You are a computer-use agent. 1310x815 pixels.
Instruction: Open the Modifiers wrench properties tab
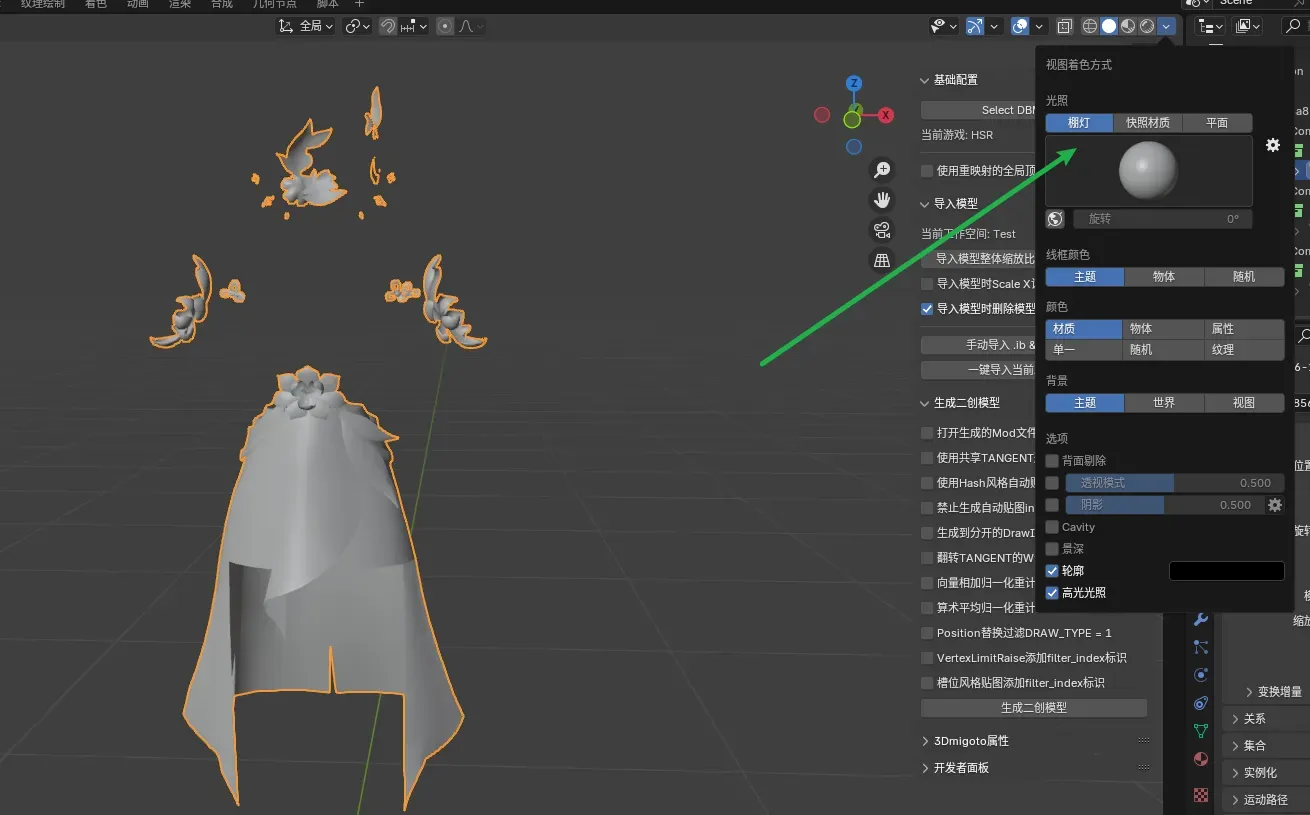coord(1201,619)
